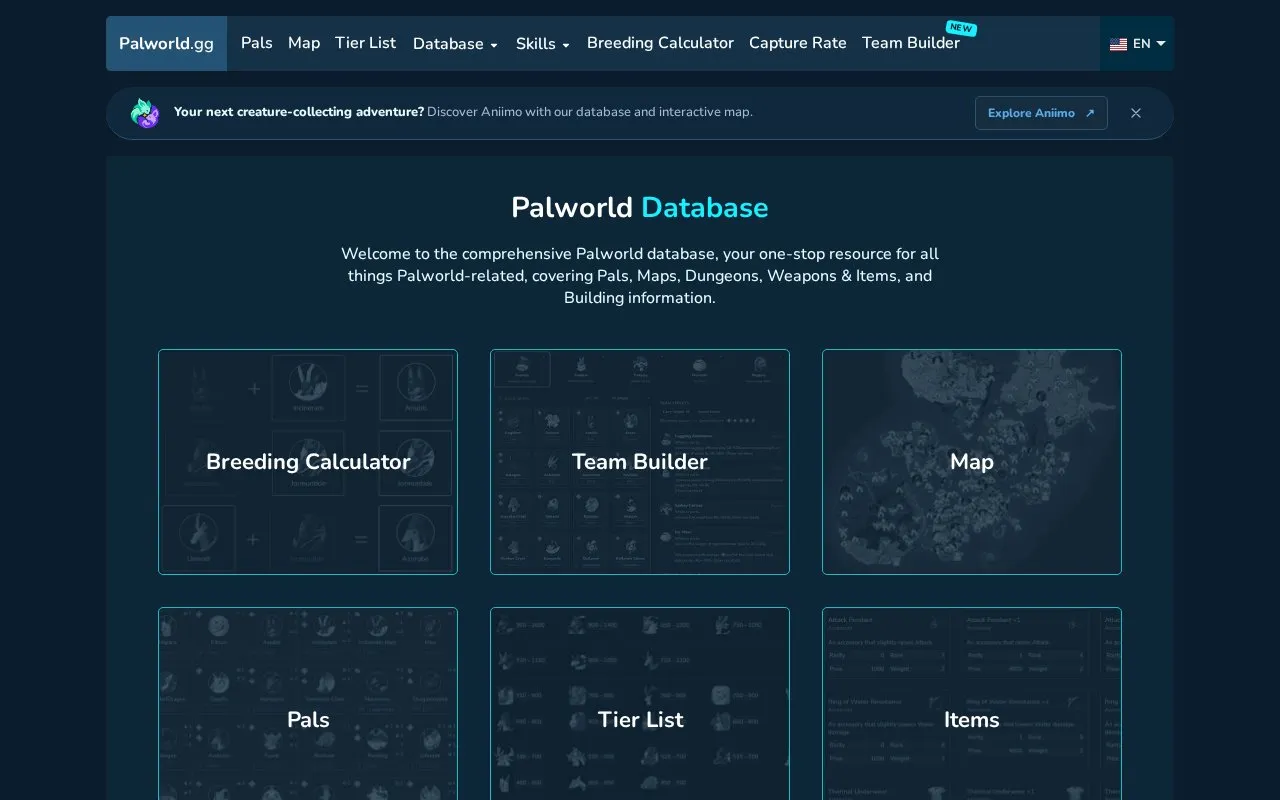The width and height of the screenshot is (1280, 800).
Task: Click the Explore Aniimo button
Action: coord(1041,113)
